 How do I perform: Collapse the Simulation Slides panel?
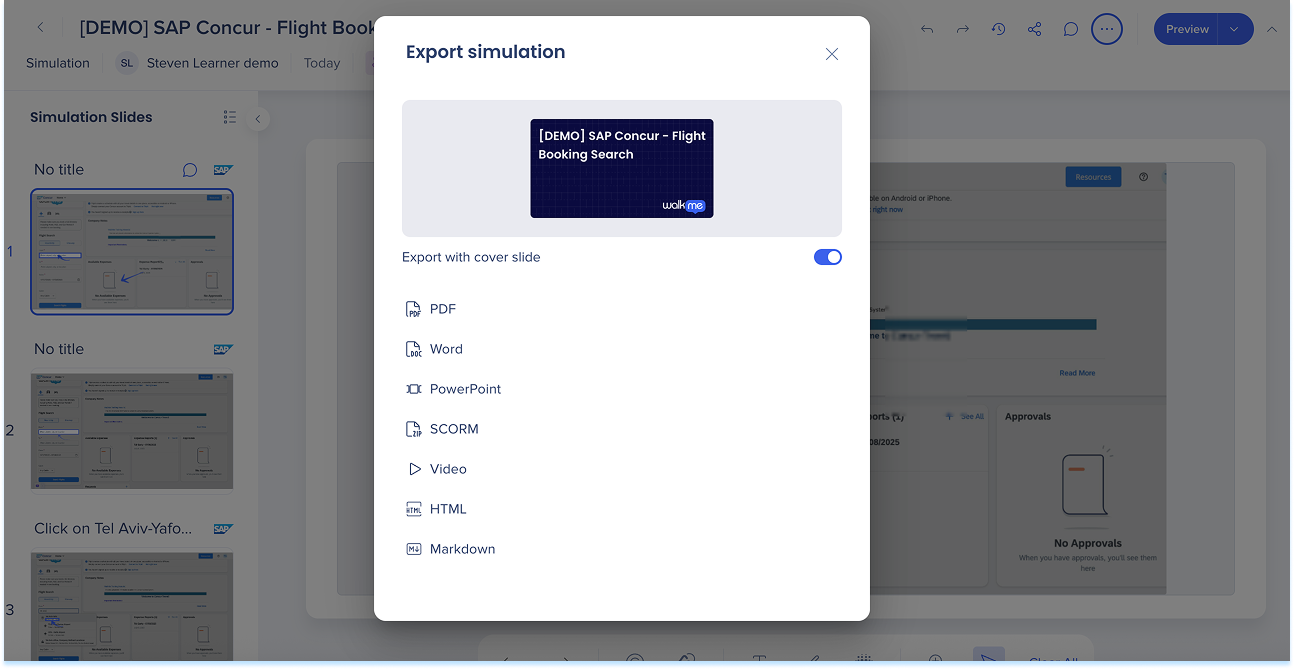tap(257, 119)
